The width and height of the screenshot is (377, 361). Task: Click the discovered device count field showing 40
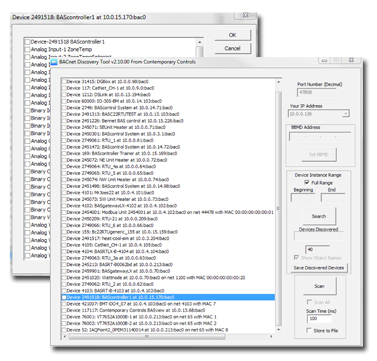pos(317,249)
